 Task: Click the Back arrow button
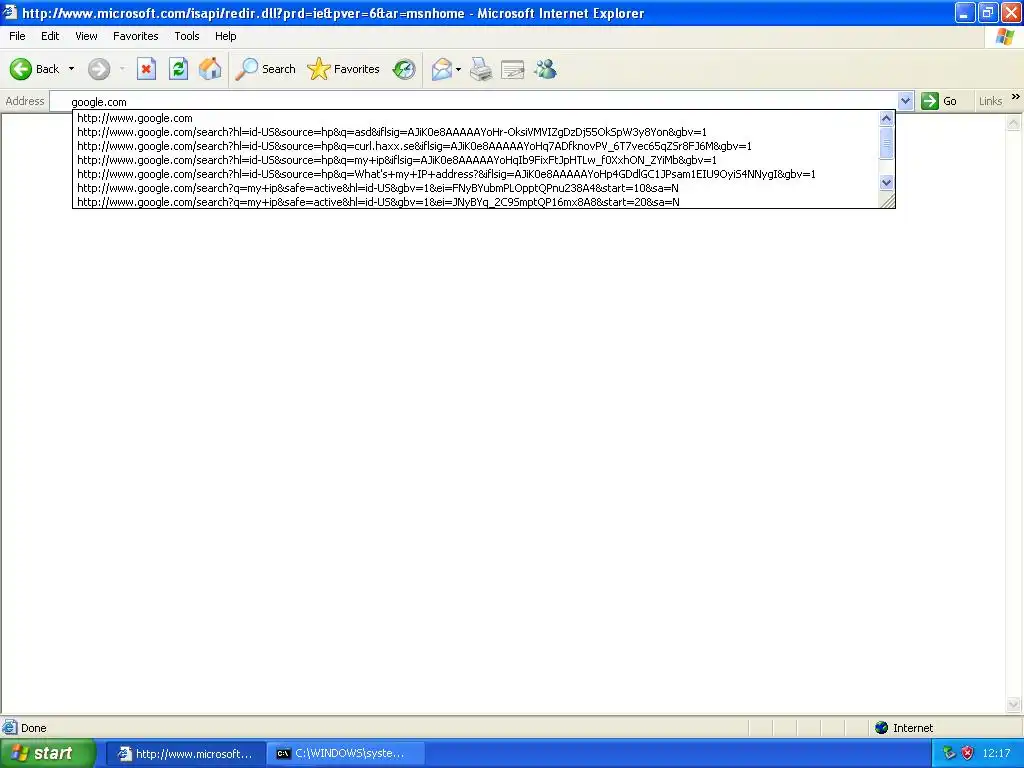[x=35, y=69]
